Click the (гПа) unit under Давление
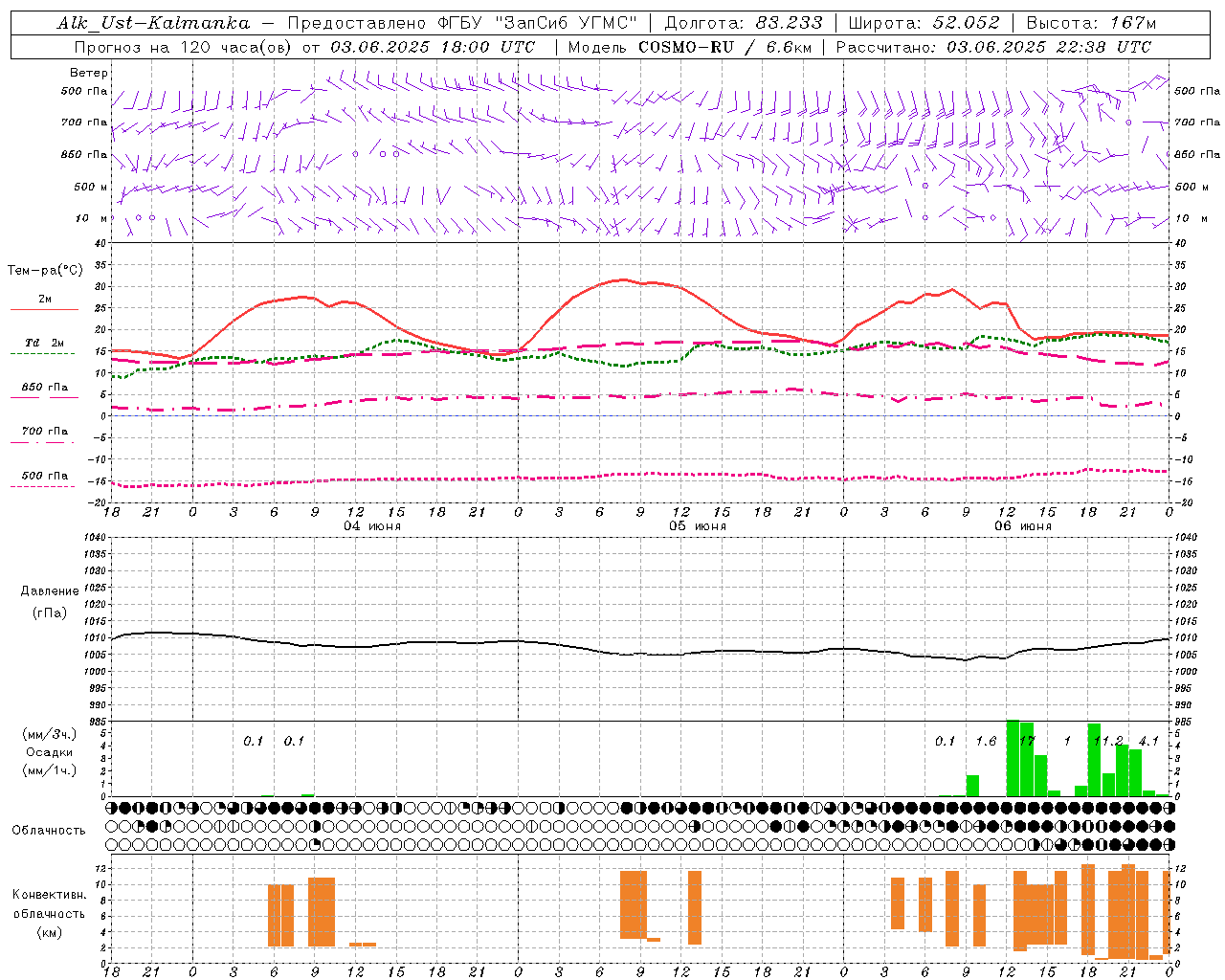 click(50, 612)
